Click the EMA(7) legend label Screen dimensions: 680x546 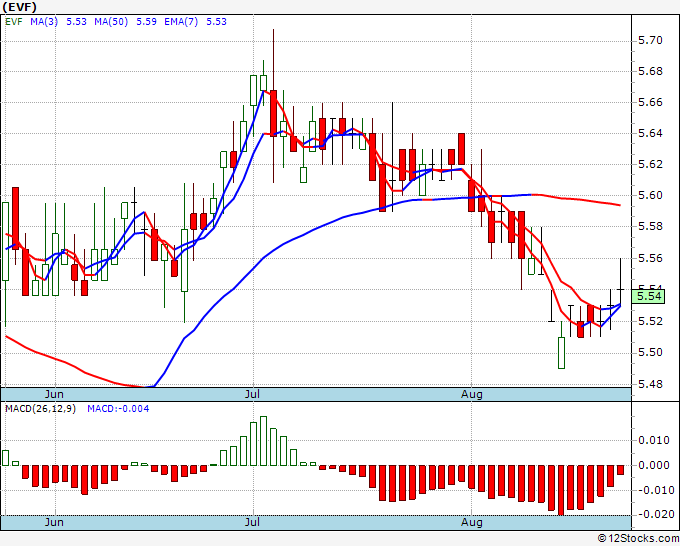(x=181, y=22)
